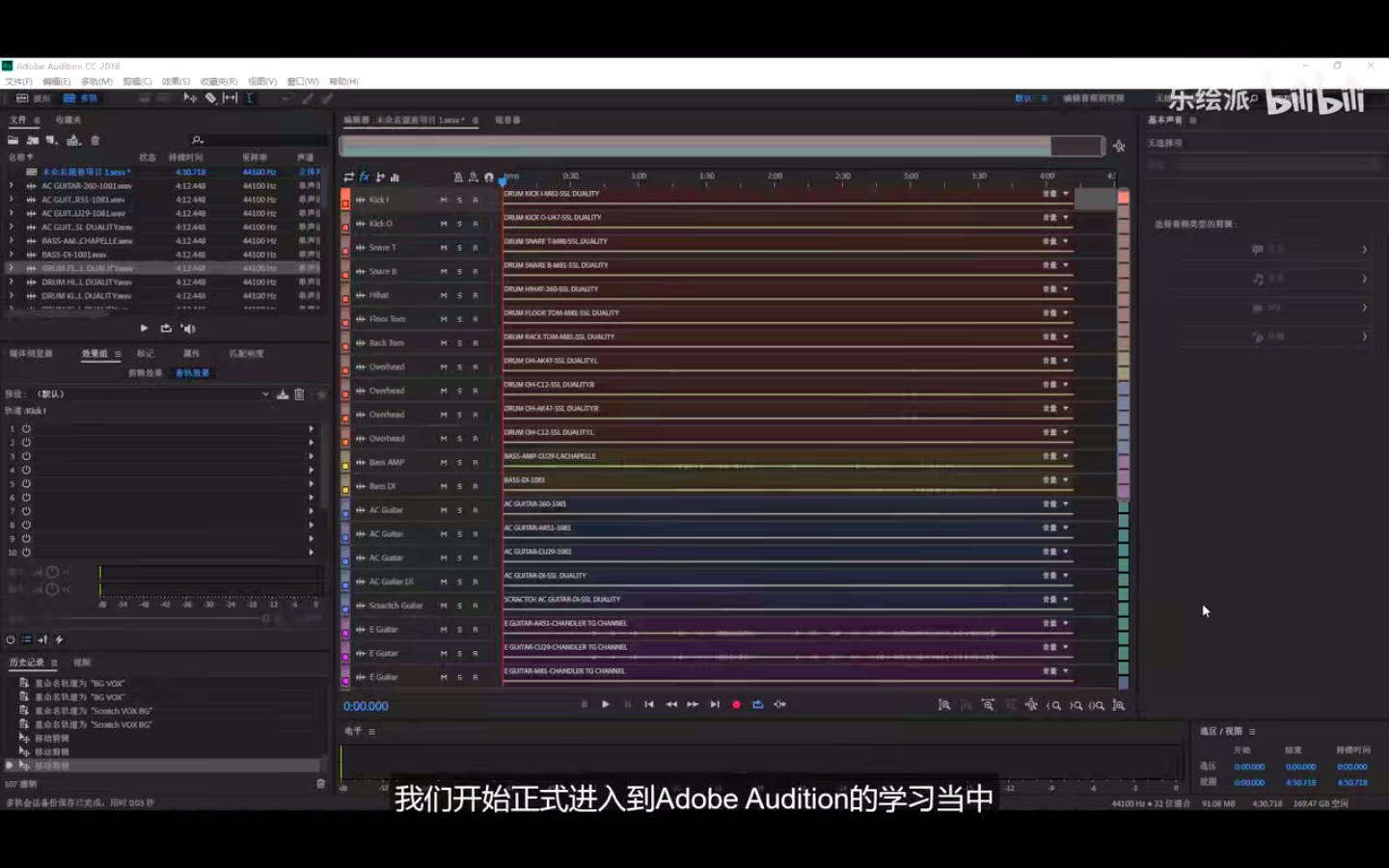Open effect slot 1 arrow menu
This screenshot has width=1389, height=868.
pyautogui.click(x=311, y=428)
